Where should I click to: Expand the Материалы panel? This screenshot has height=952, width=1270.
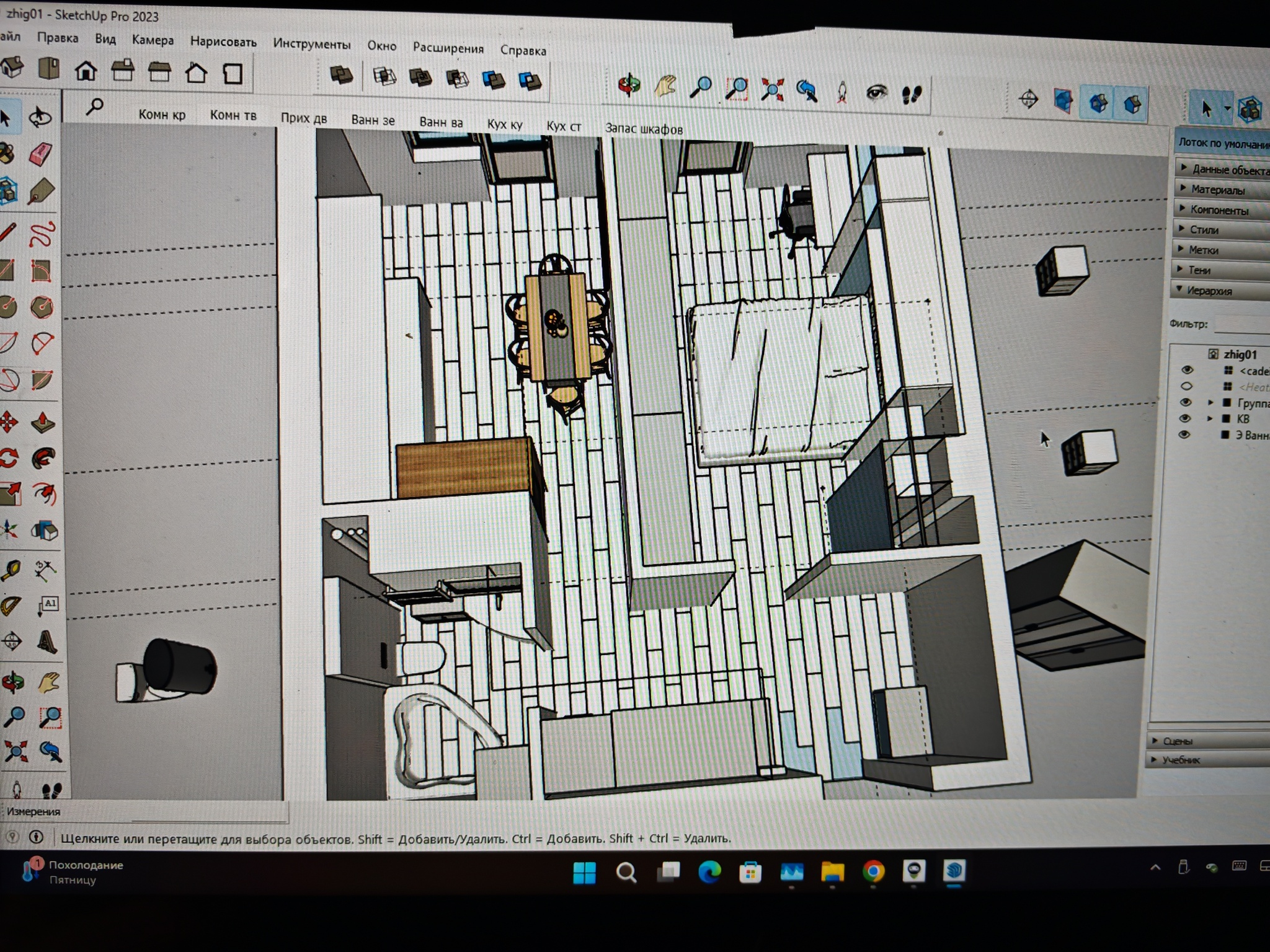1218,190
